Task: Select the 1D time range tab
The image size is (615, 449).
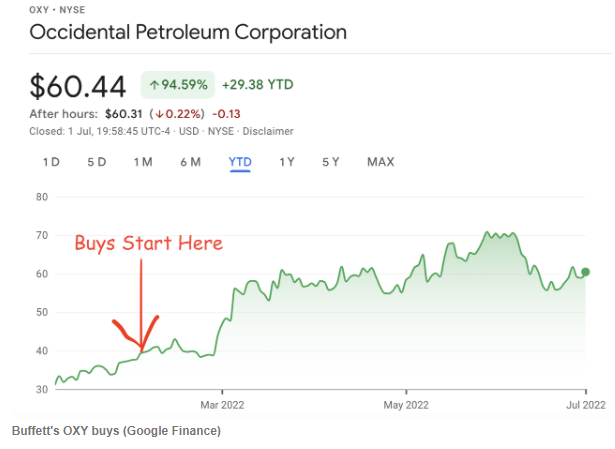Action: click(51, 162)
